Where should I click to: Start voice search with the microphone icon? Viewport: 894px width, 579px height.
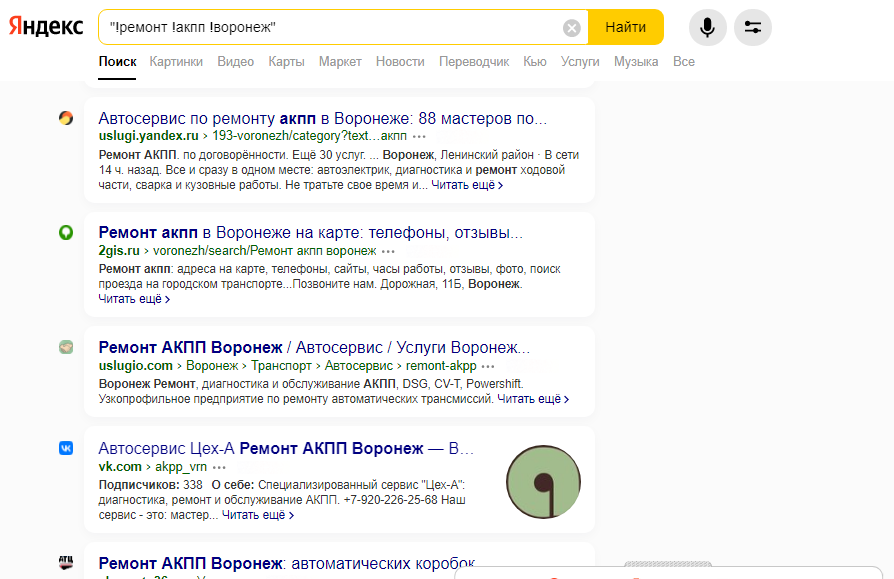708,27
